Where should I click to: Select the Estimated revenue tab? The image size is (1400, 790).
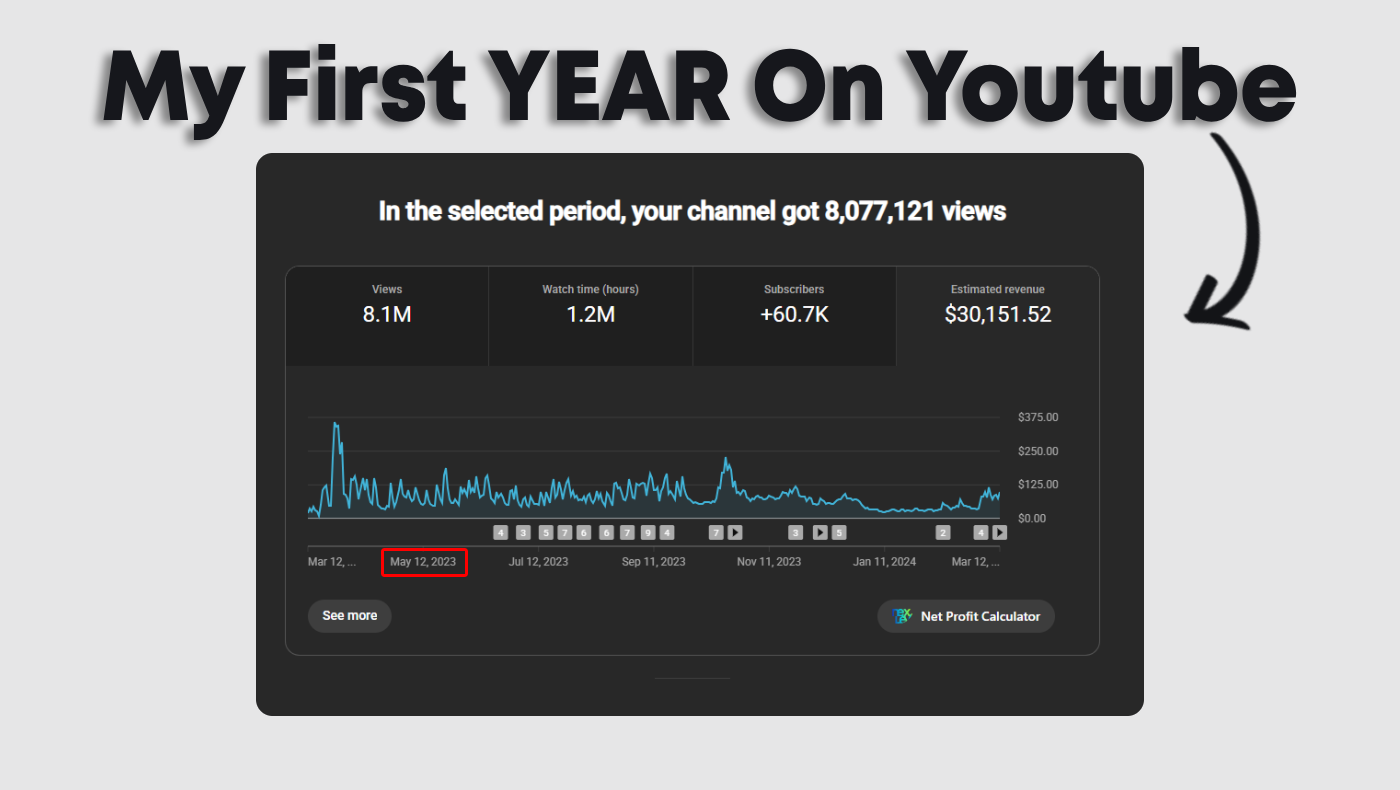click(x=998, y=316)
